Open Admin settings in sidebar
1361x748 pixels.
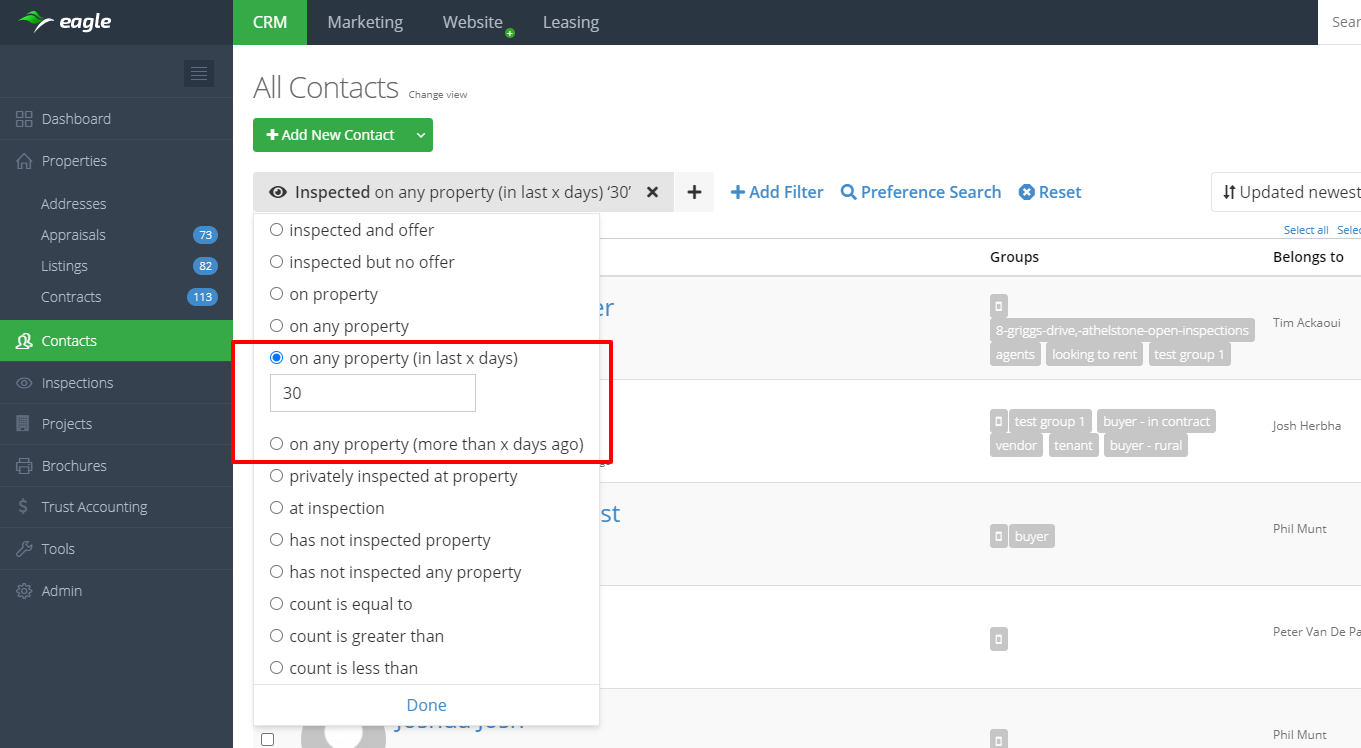click(61, 591)
